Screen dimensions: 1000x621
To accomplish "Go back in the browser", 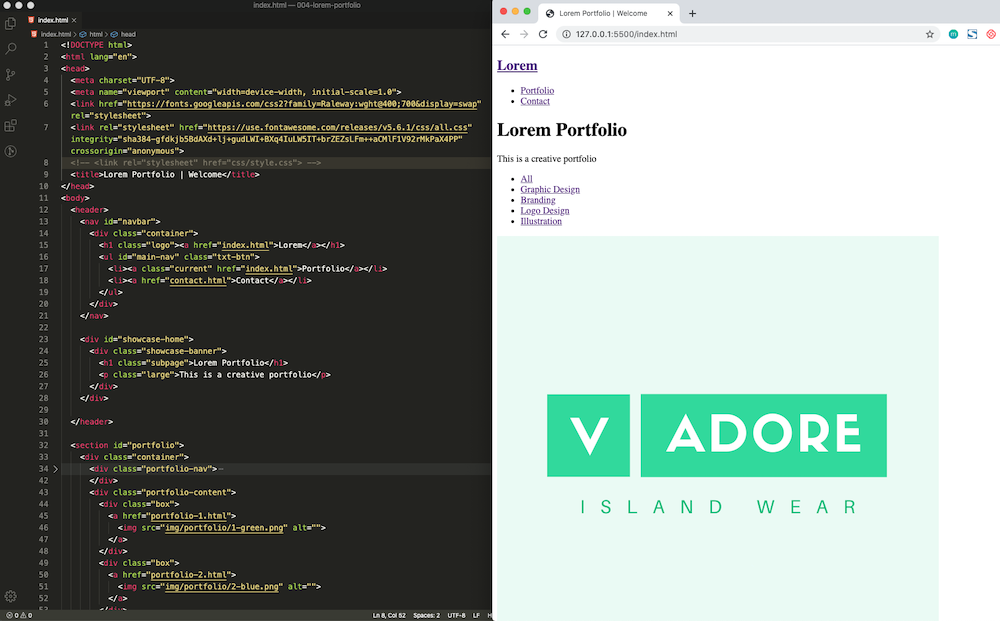I will point(505,34).
